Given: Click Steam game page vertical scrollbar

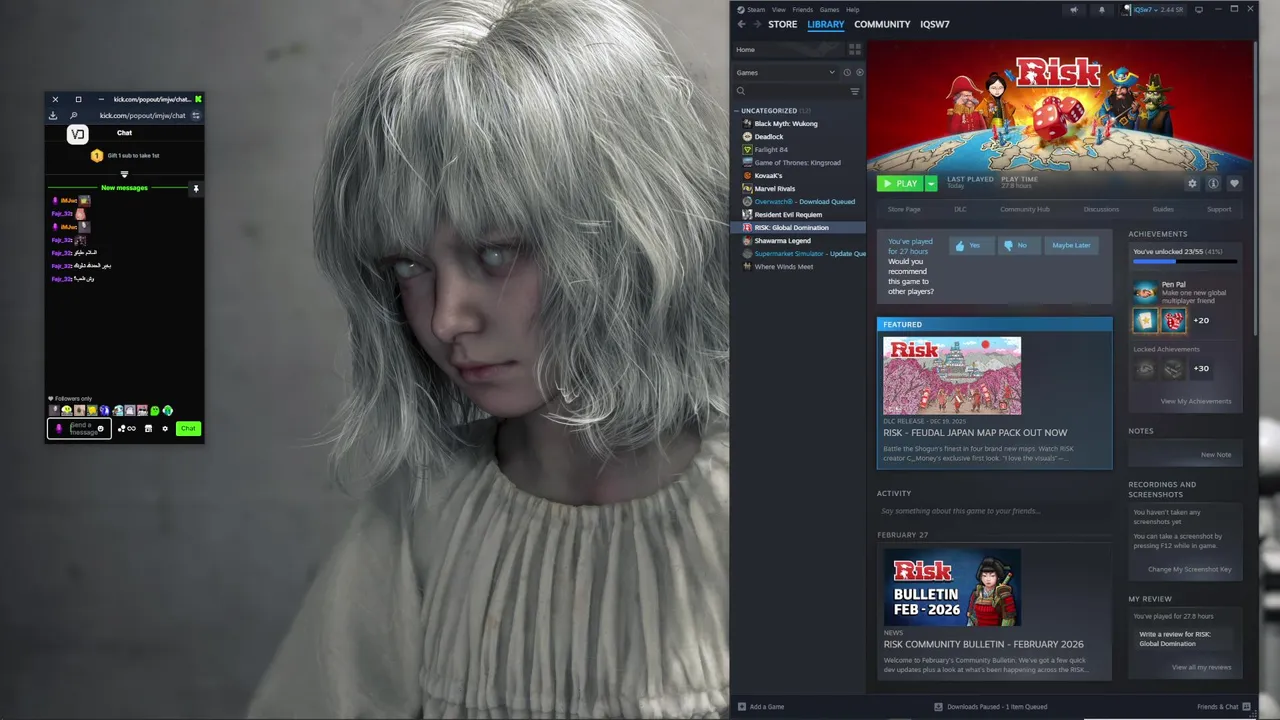Looking at the screenshot, I should (x=1256, y=188).
